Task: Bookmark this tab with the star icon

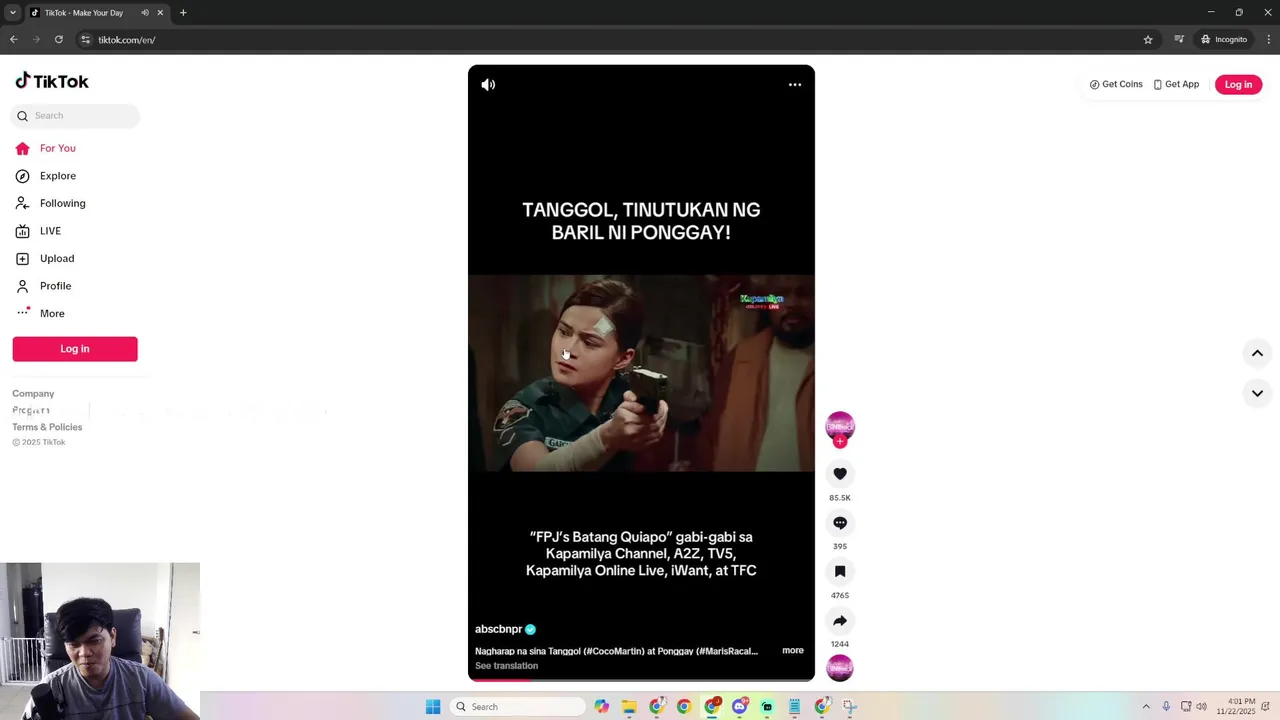Action: (1148, 40)
